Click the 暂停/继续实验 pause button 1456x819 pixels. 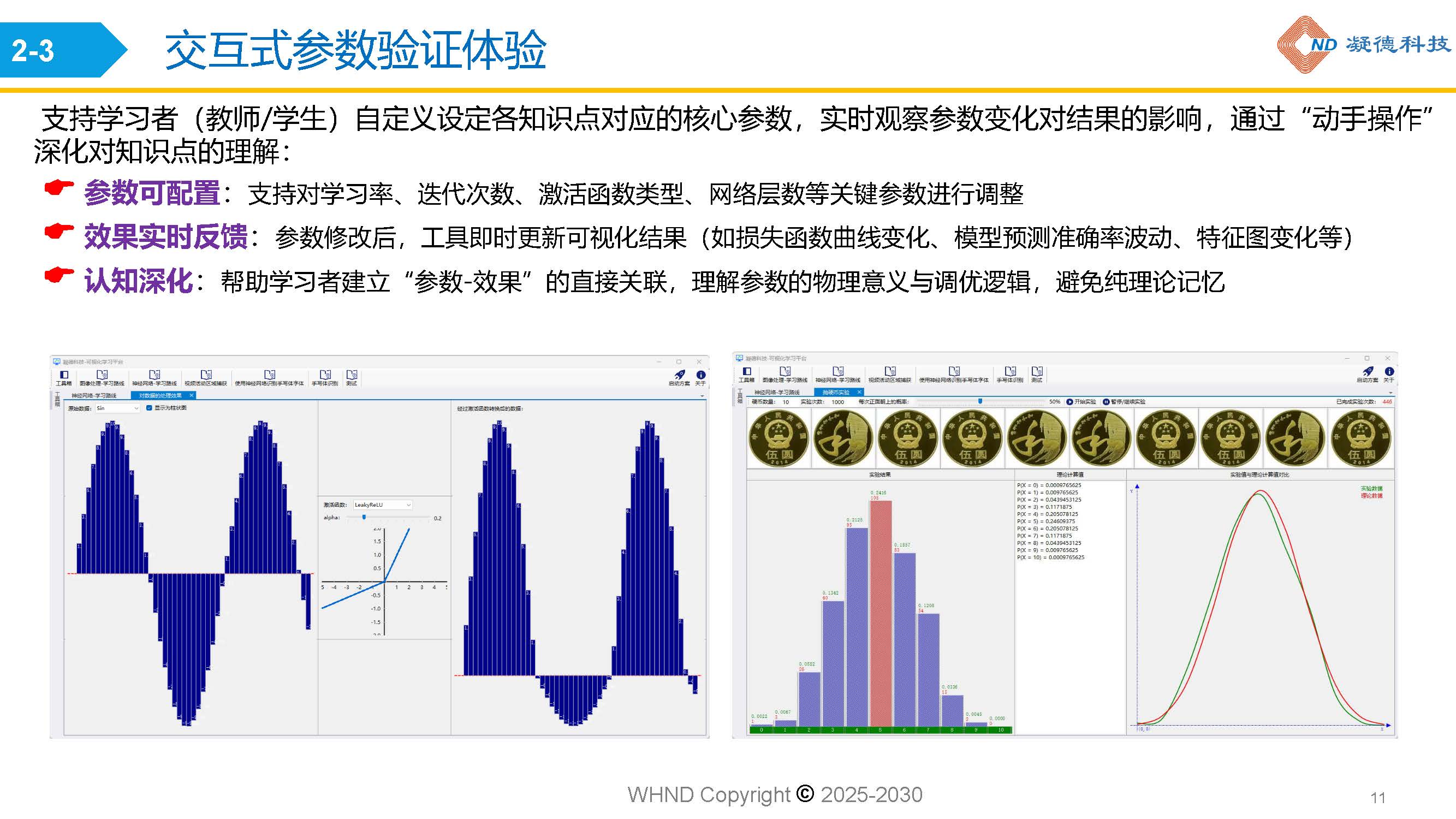pyautogui.click(x=1124, y=402)
